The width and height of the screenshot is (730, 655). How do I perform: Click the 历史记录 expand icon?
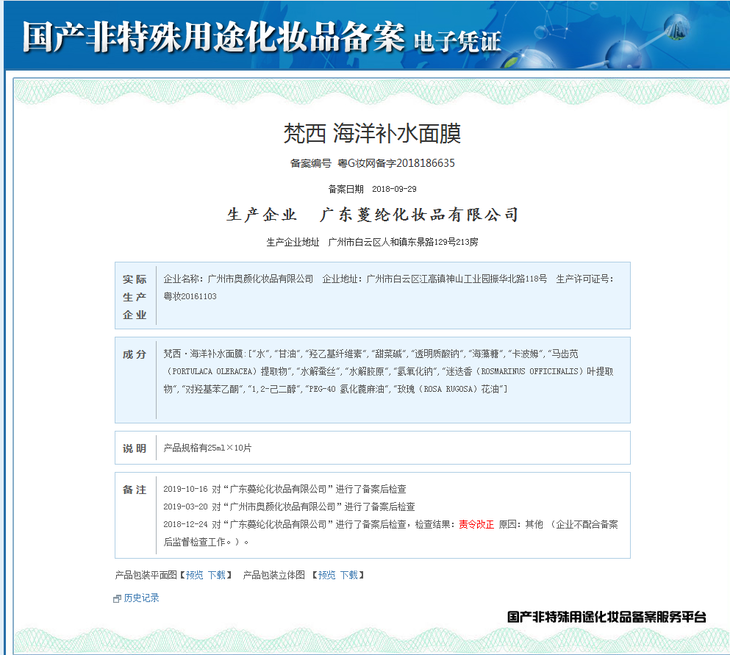tap(117, 598)
